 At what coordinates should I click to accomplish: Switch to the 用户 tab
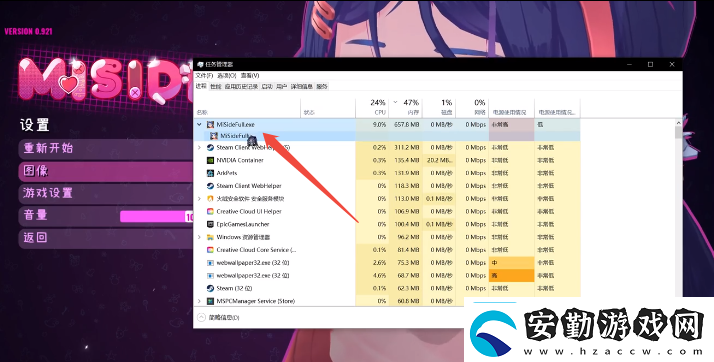coord(281,87)
